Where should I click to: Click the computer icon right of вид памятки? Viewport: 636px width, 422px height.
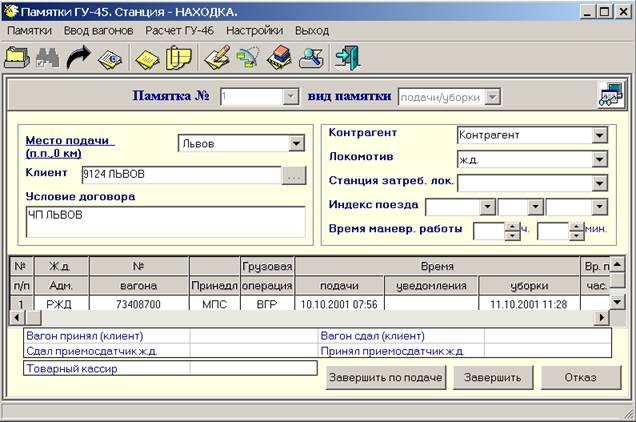pos(609,96)
